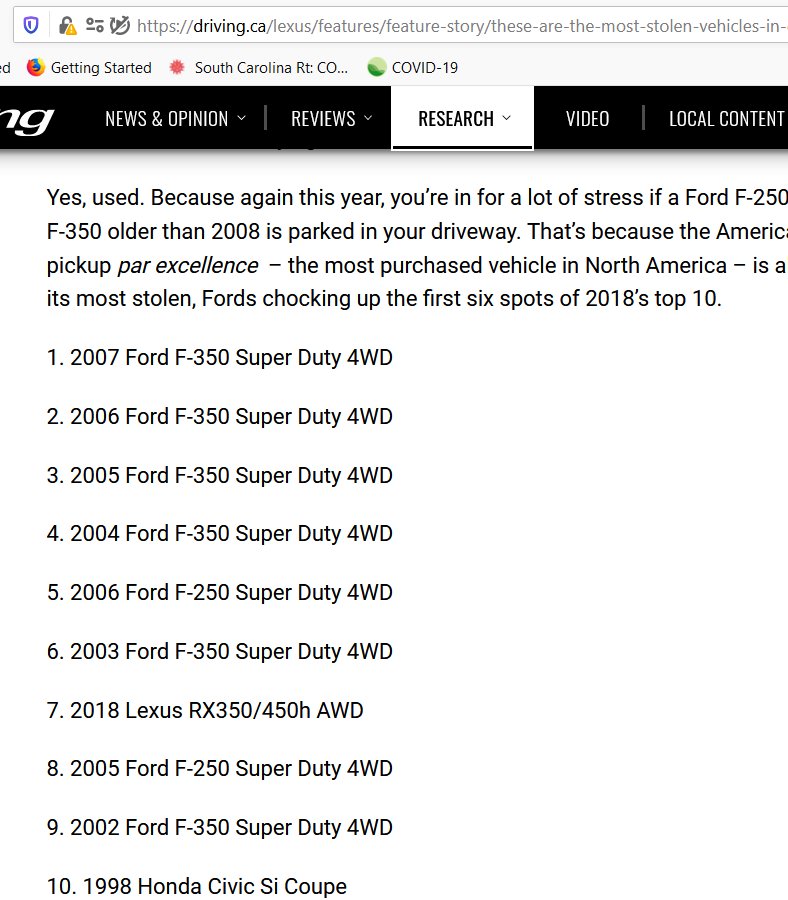Click the Driving site logo

coord(27,119)
